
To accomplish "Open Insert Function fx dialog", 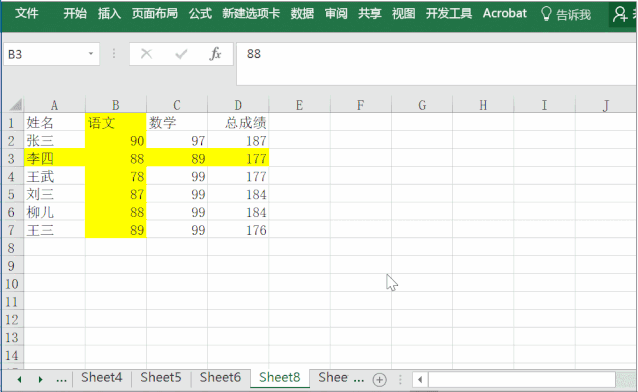I will pyautogui.click(x=215, y=54).
